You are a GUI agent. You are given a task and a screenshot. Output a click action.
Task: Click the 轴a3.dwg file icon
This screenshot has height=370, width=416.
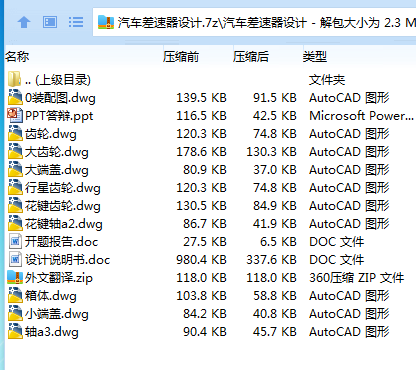[15, 331]
